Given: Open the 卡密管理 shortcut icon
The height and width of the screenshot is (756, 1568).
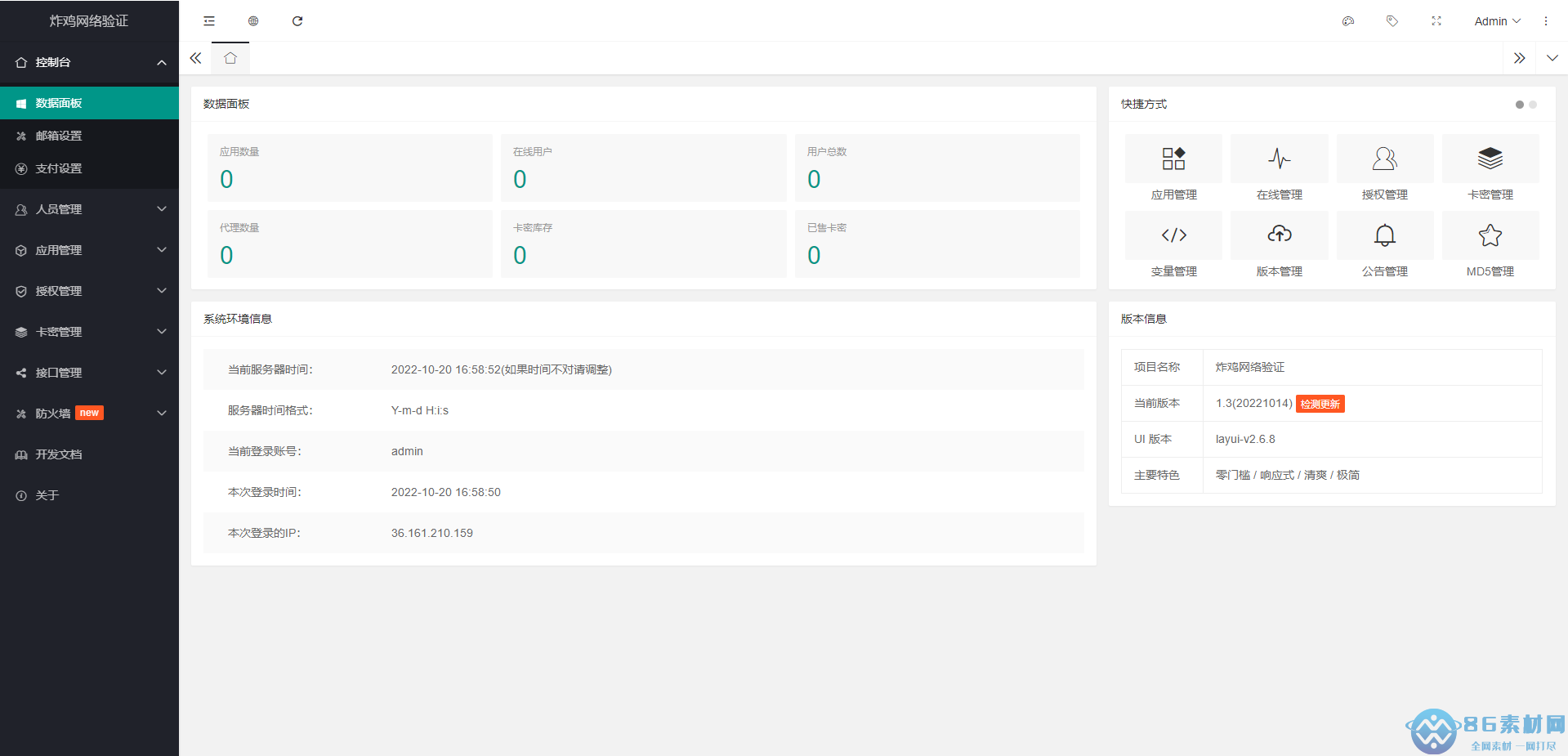Looking at the screenshot, I should click(1490, 159).
